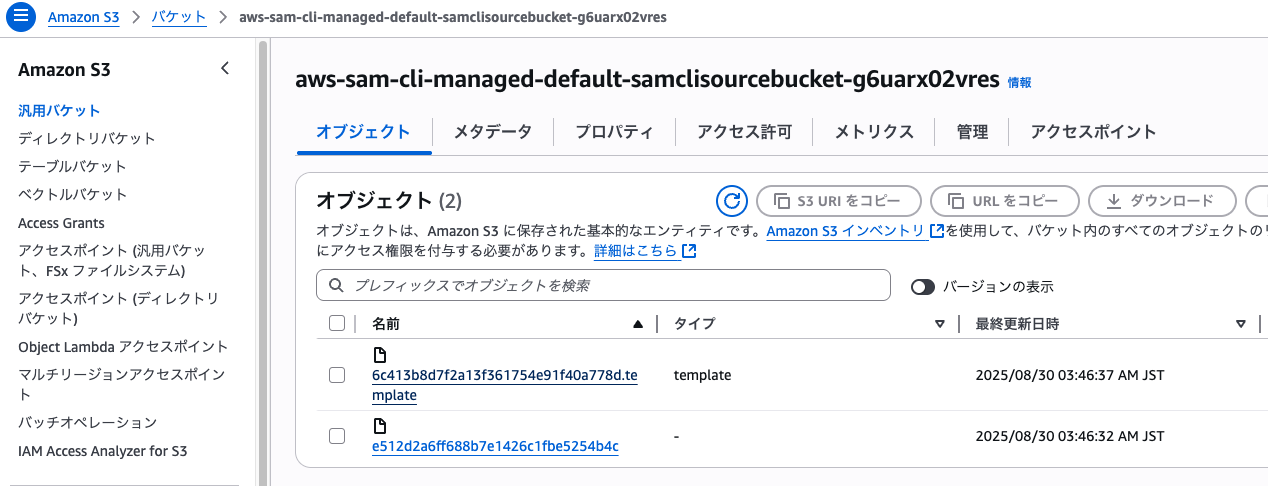The height and width of the screenshot is (486, 1268).
Task: Sort by 名前 column ascending arrow
Action: 638,324
